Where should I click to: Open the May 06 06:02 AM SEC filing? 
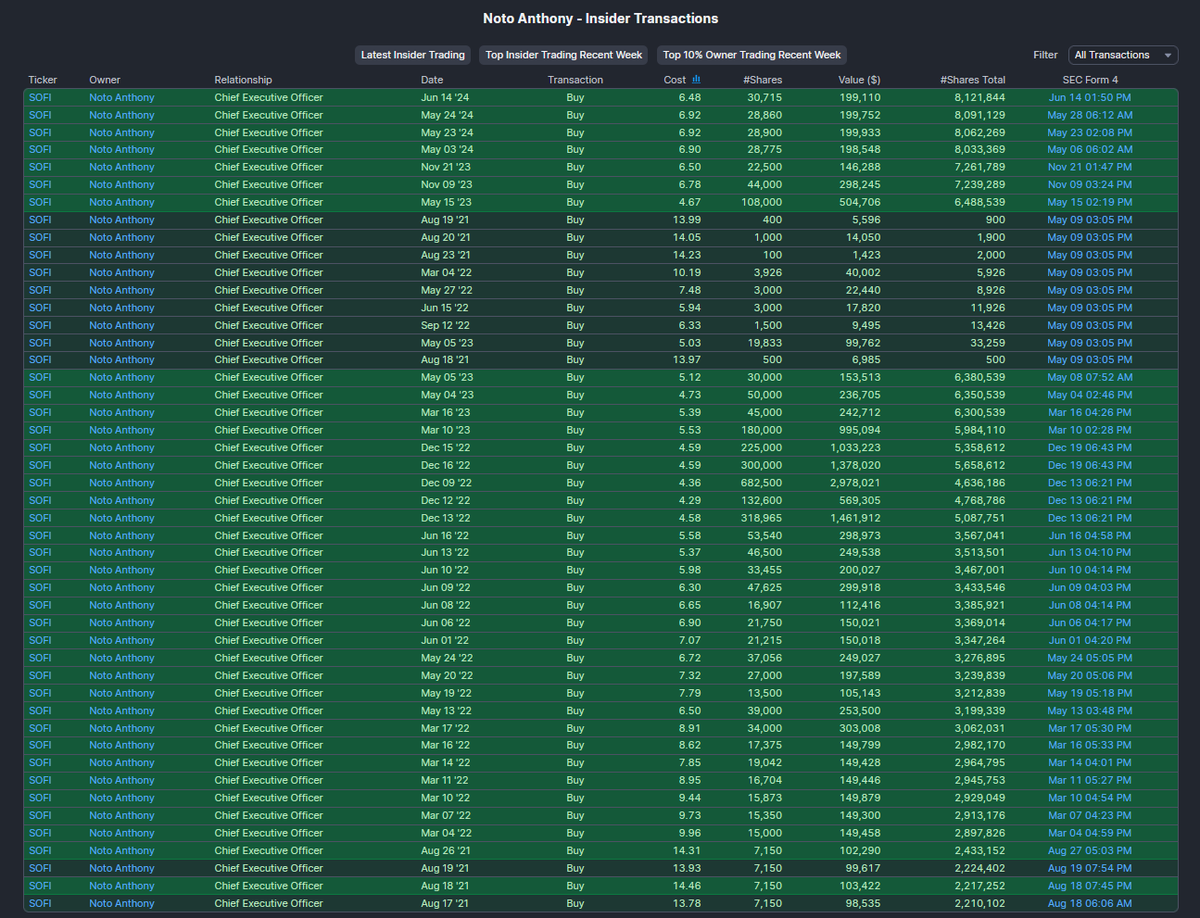[x=1090, y=150]
